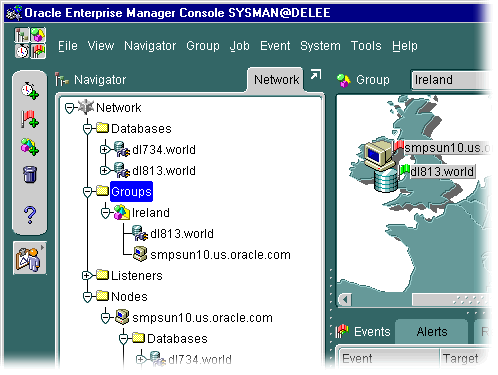The height and width of the screenshot is (375, 498).
Task: Collapse the Nodes folder
Action: point(87,296)
